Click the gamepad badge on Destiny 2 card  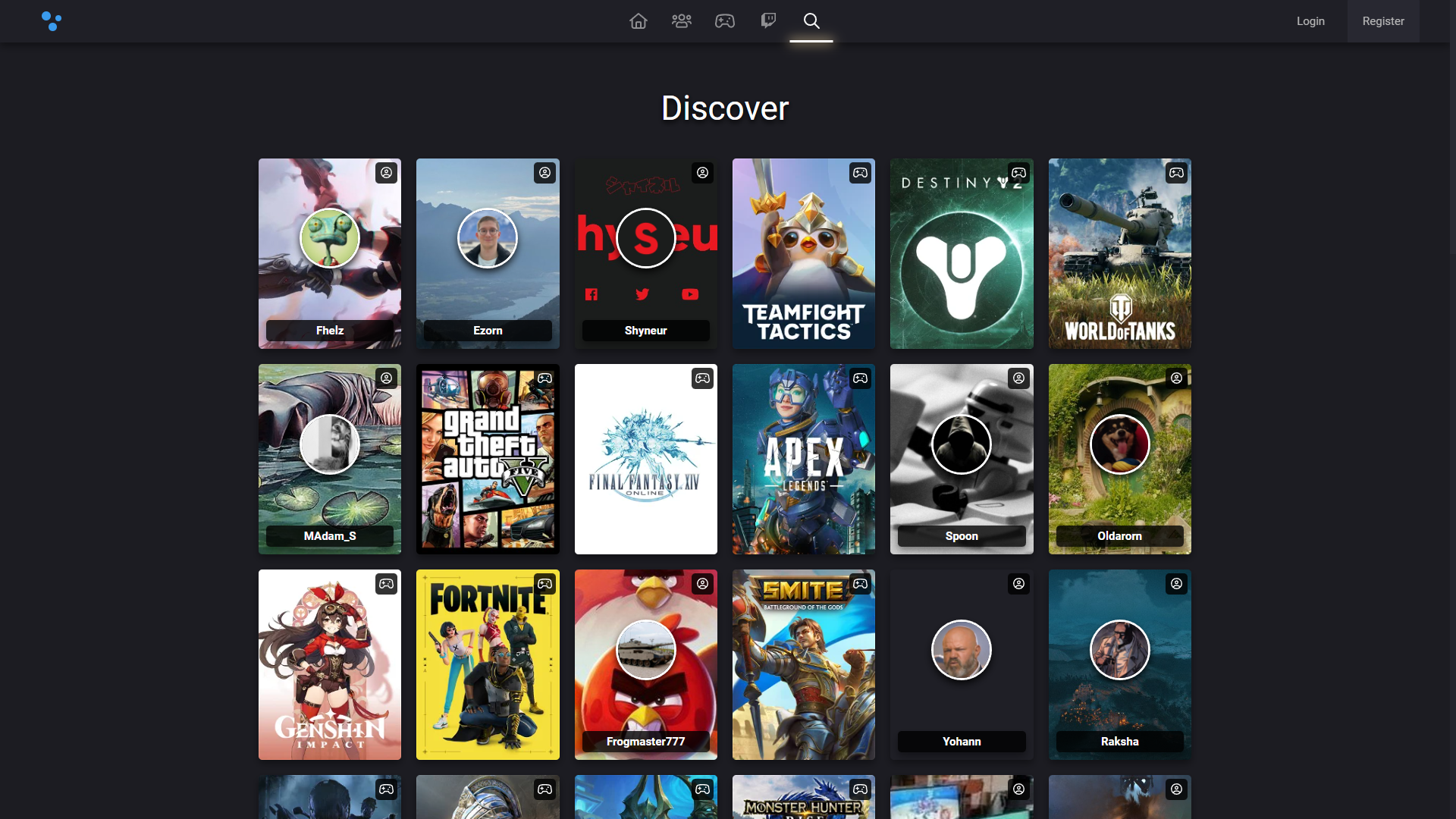coord(1018,173)
